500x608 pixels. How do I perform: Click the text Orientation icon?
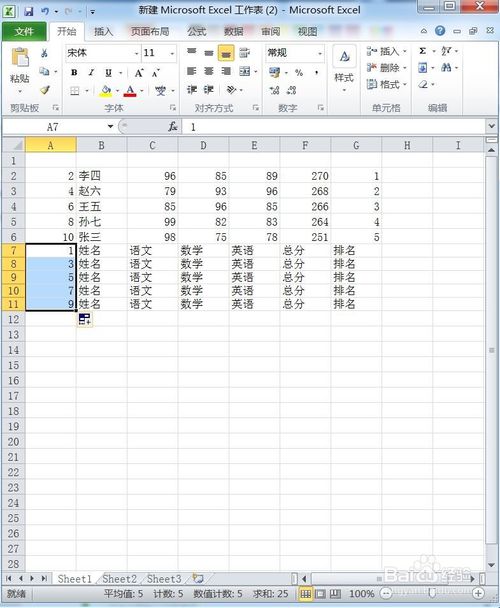tap(231, 90)
